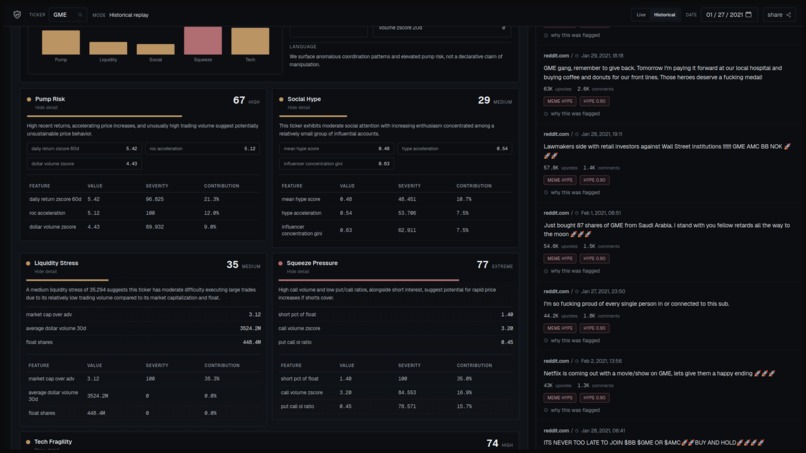Click the Pump Risk score 67
Viewport: 806px width, 453px height.
239,100
